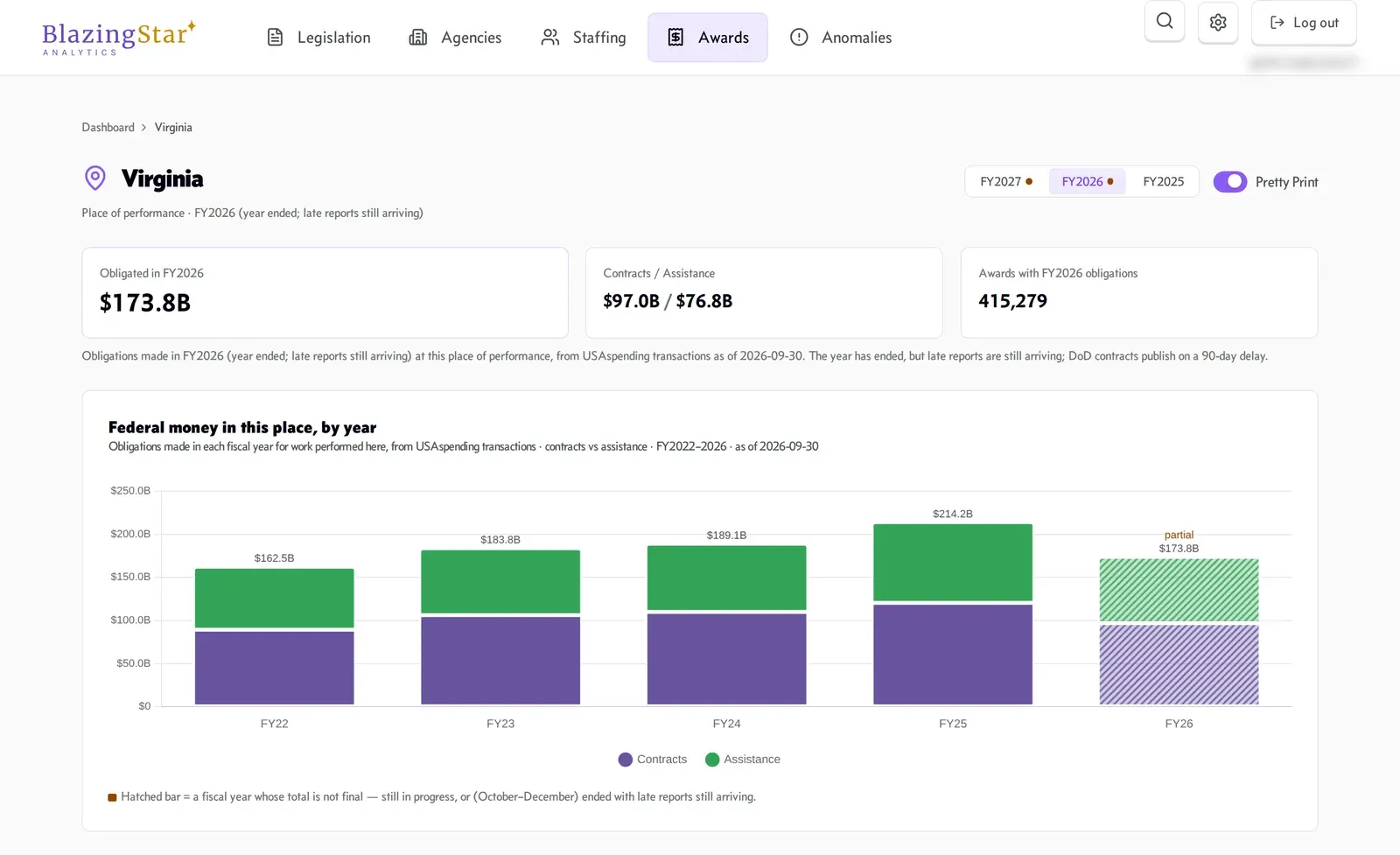Switch to the FY2025 fiscal year

point(1163,182)
